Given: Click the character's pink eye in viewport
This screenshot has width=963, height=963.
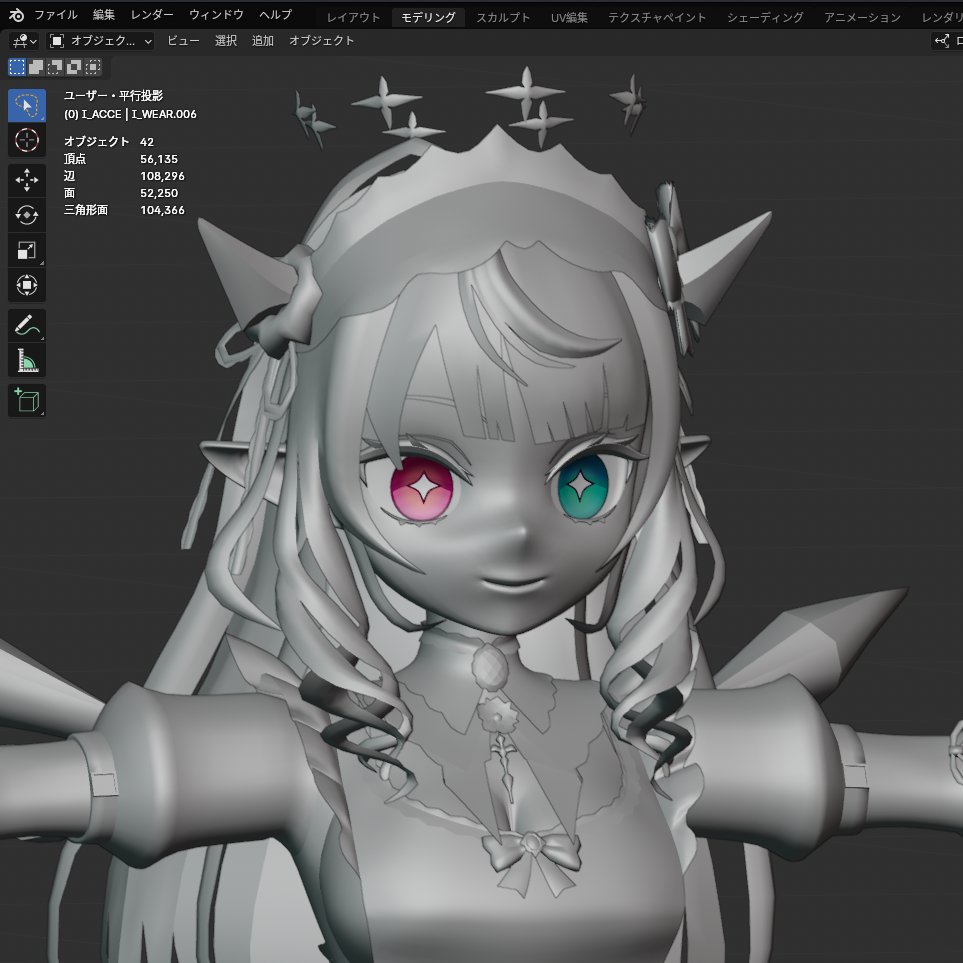Looking at the screenshot, I should pos(421,488).
